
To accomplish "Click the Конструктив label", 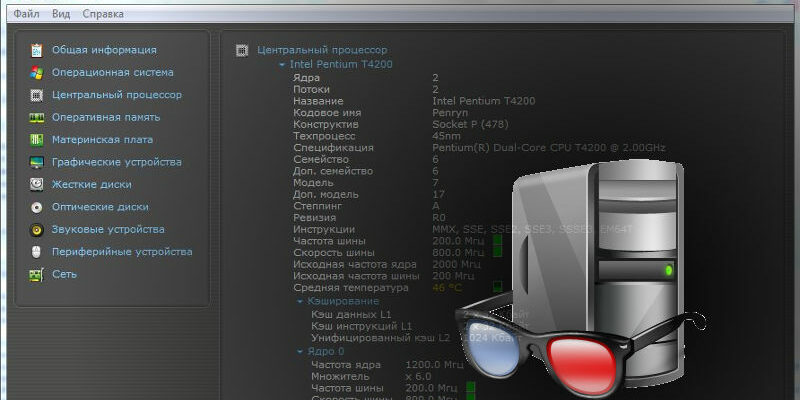I will pos(326,124).
